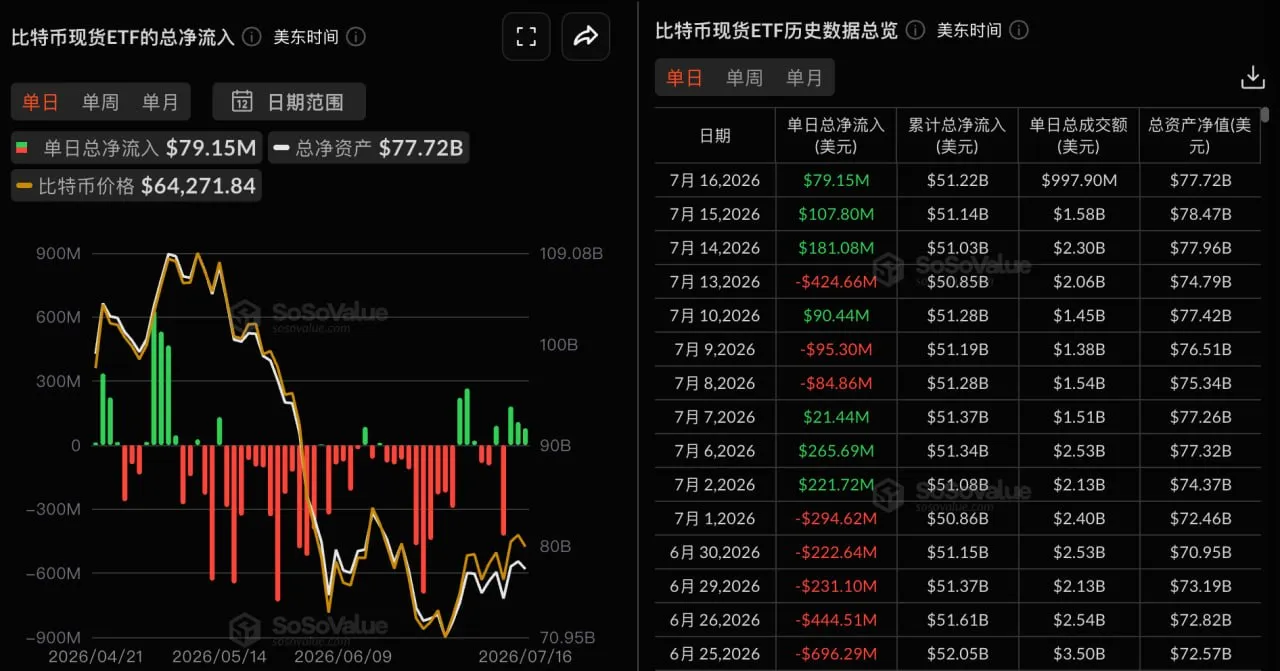Click the 总资产净值 column header
The image size is (1280, 671).
click(x=1200, y=135)
